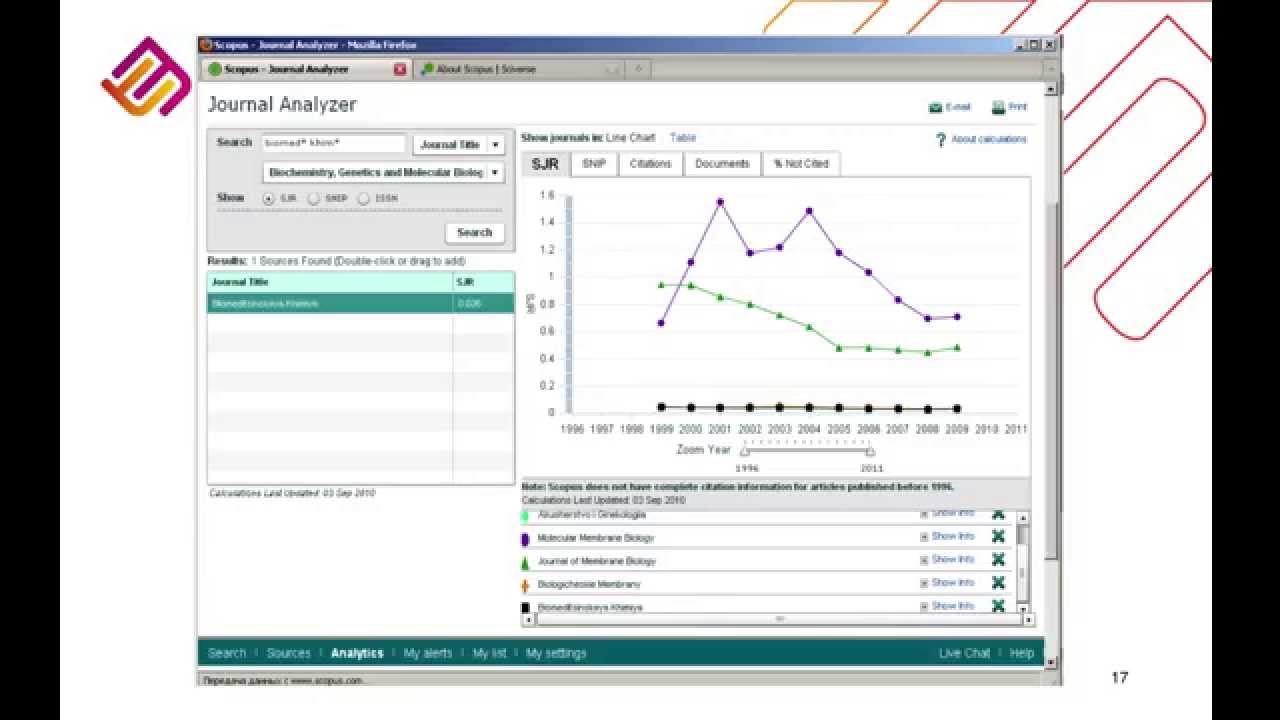Image resolution: width=1280 pixels, height=720 pixels.
Task: Close the Scopus Journal Analyzer browser tab
Action: pos(400,69)
